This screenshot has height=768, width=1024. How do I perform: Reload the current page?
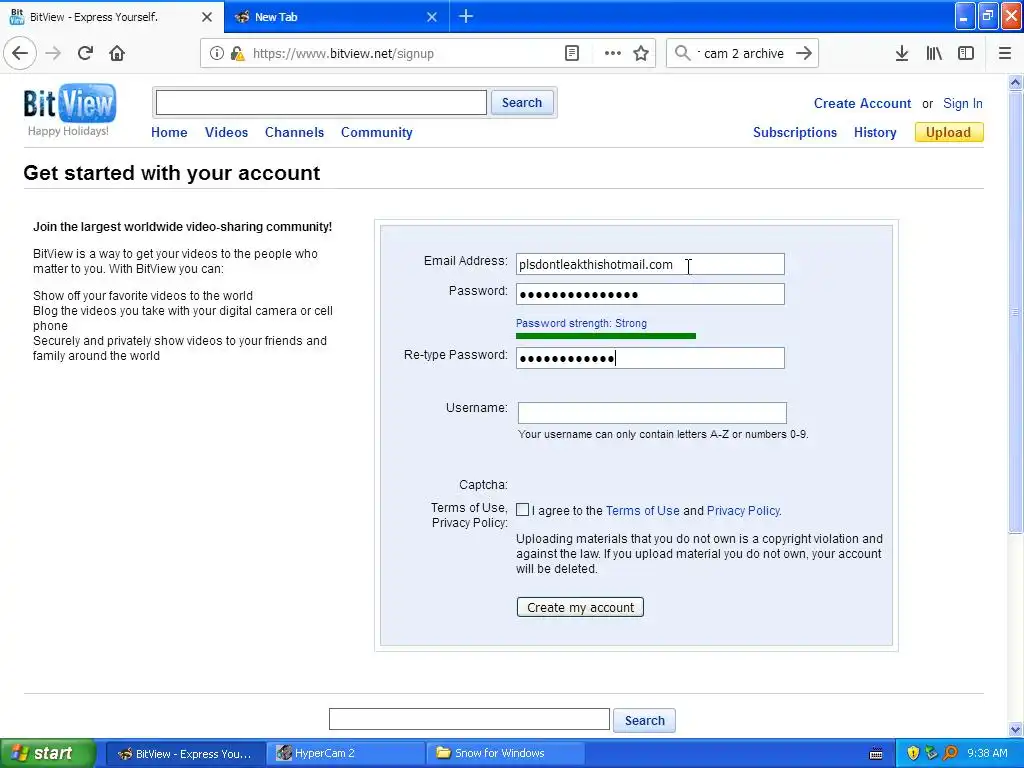pos(85,53)
